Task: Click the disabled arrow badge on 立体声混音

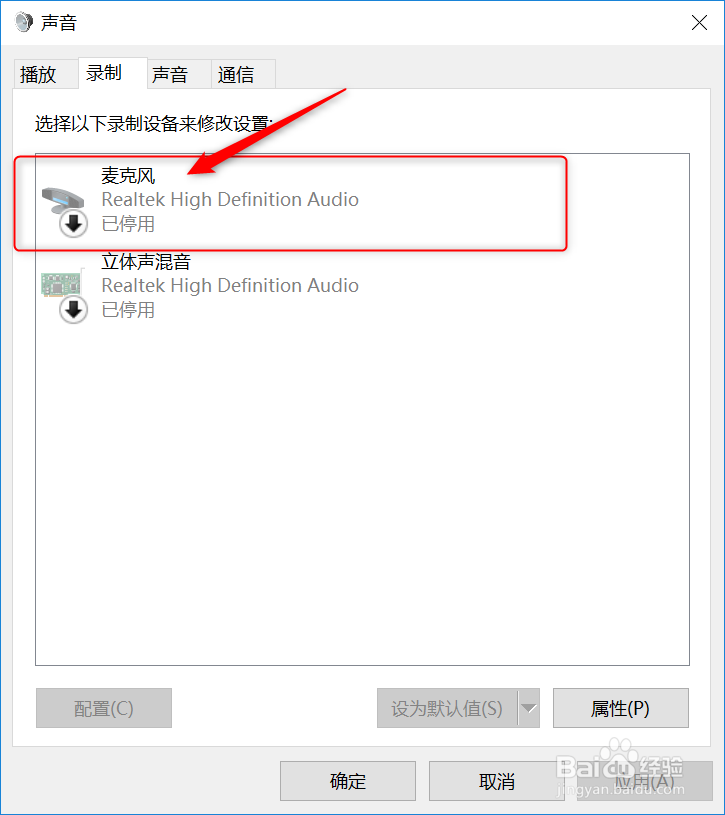Action: (x=73, y=310)
